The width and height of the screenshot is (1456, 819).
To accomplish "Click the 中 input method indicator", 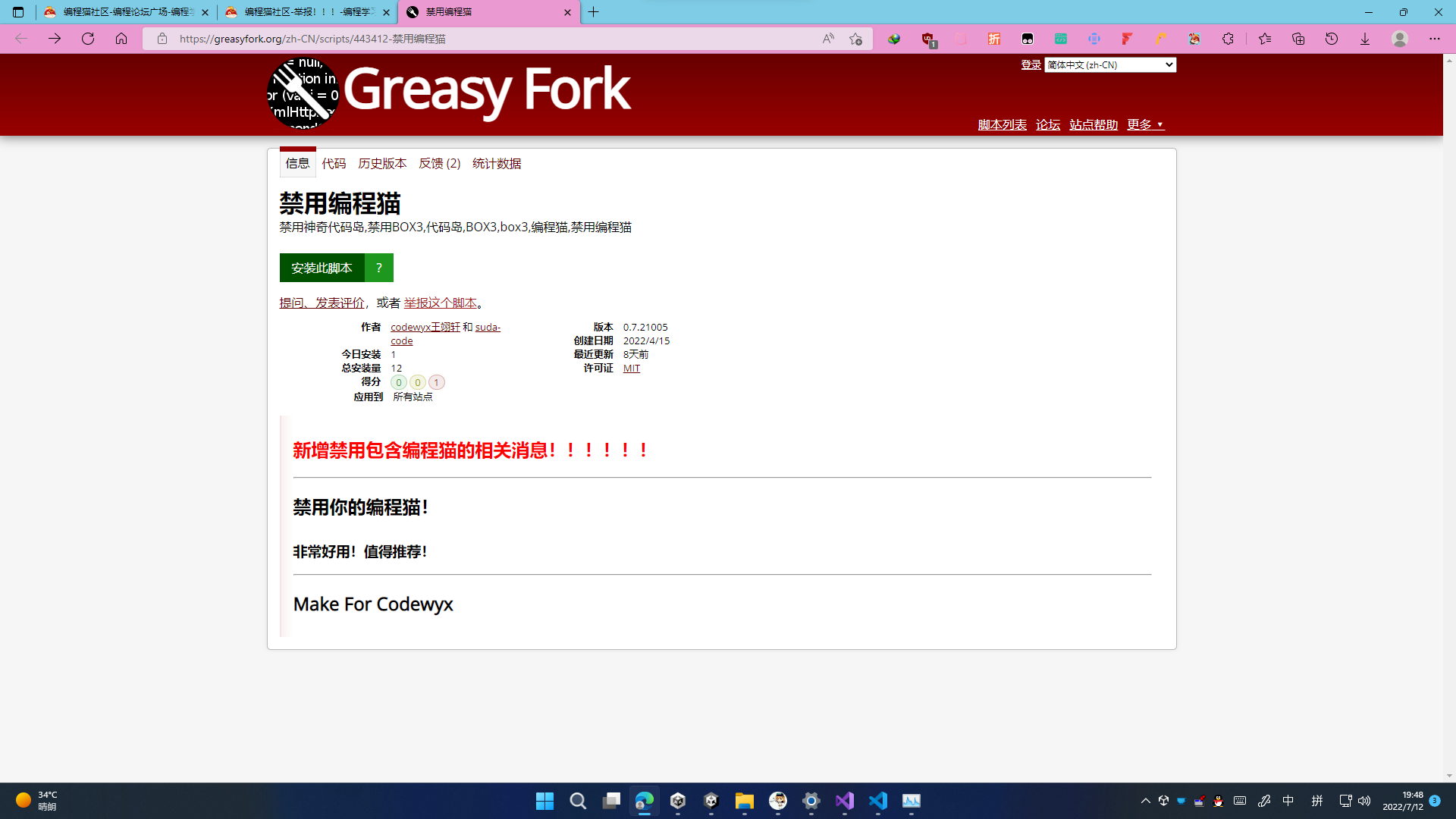I will click(x=1288, y=801).
